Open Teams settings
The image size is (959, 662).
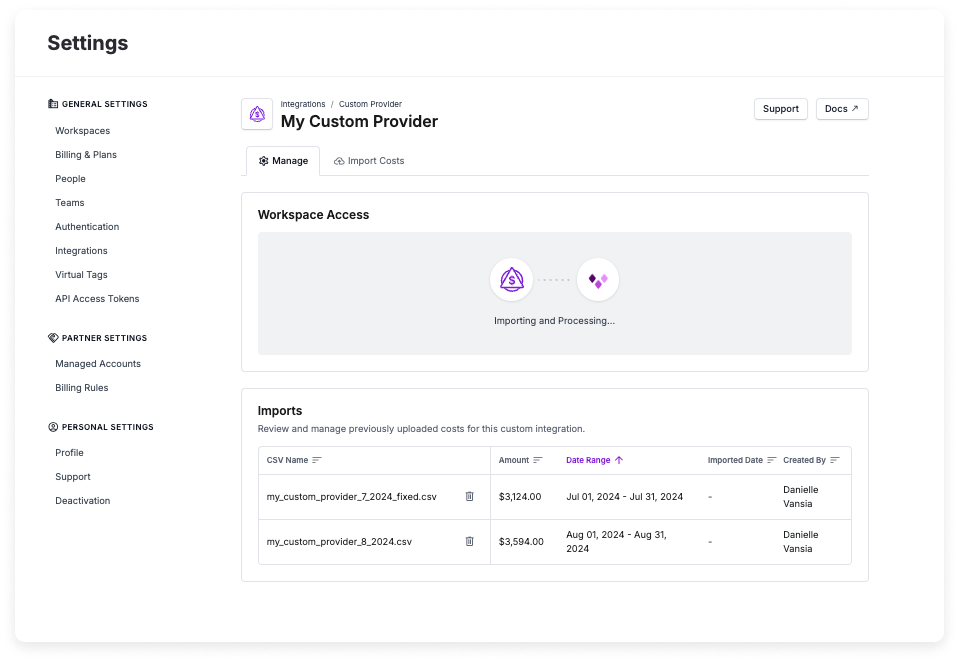click(x=70, y=203)
